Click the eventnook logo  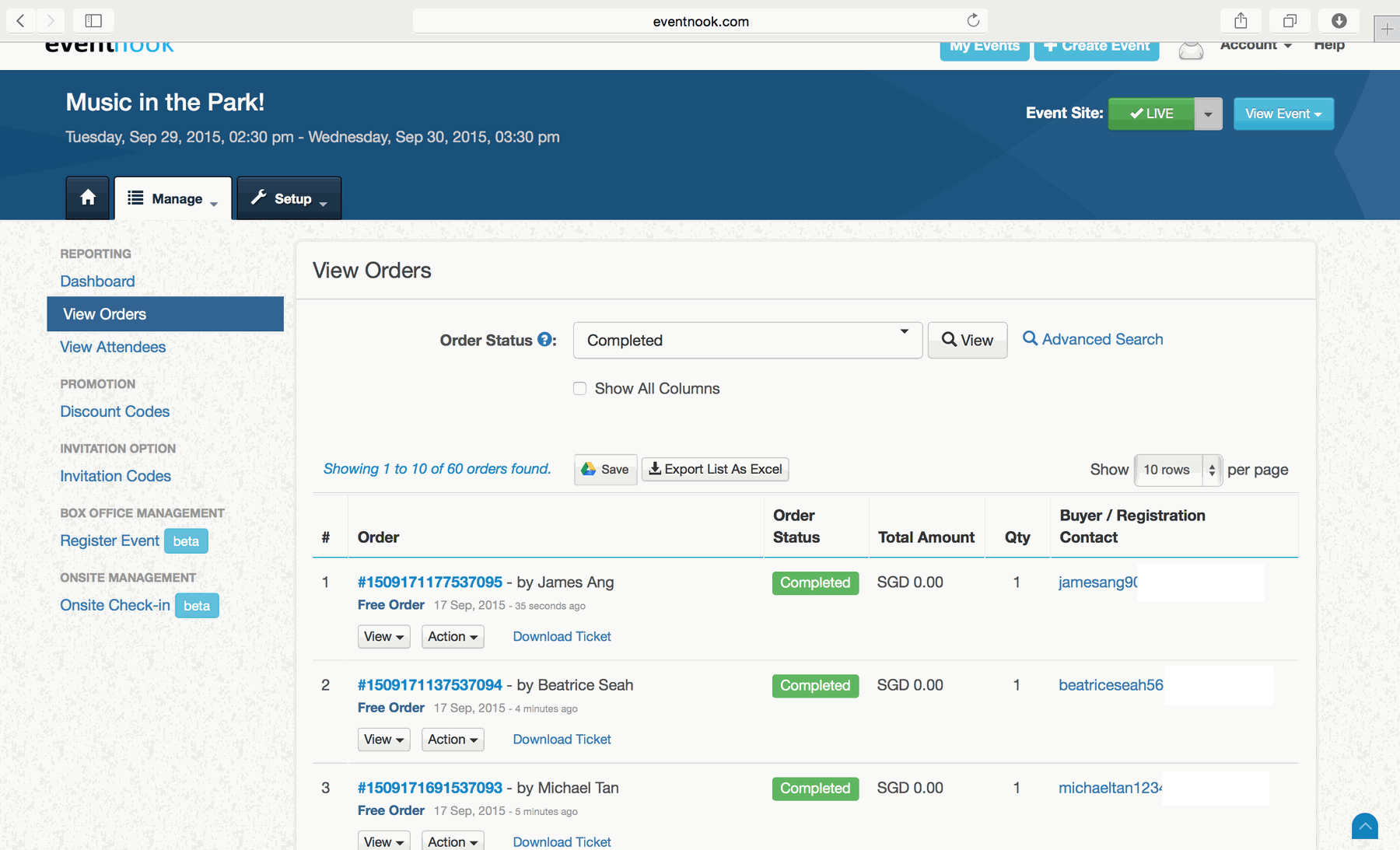tap(109, 48)
